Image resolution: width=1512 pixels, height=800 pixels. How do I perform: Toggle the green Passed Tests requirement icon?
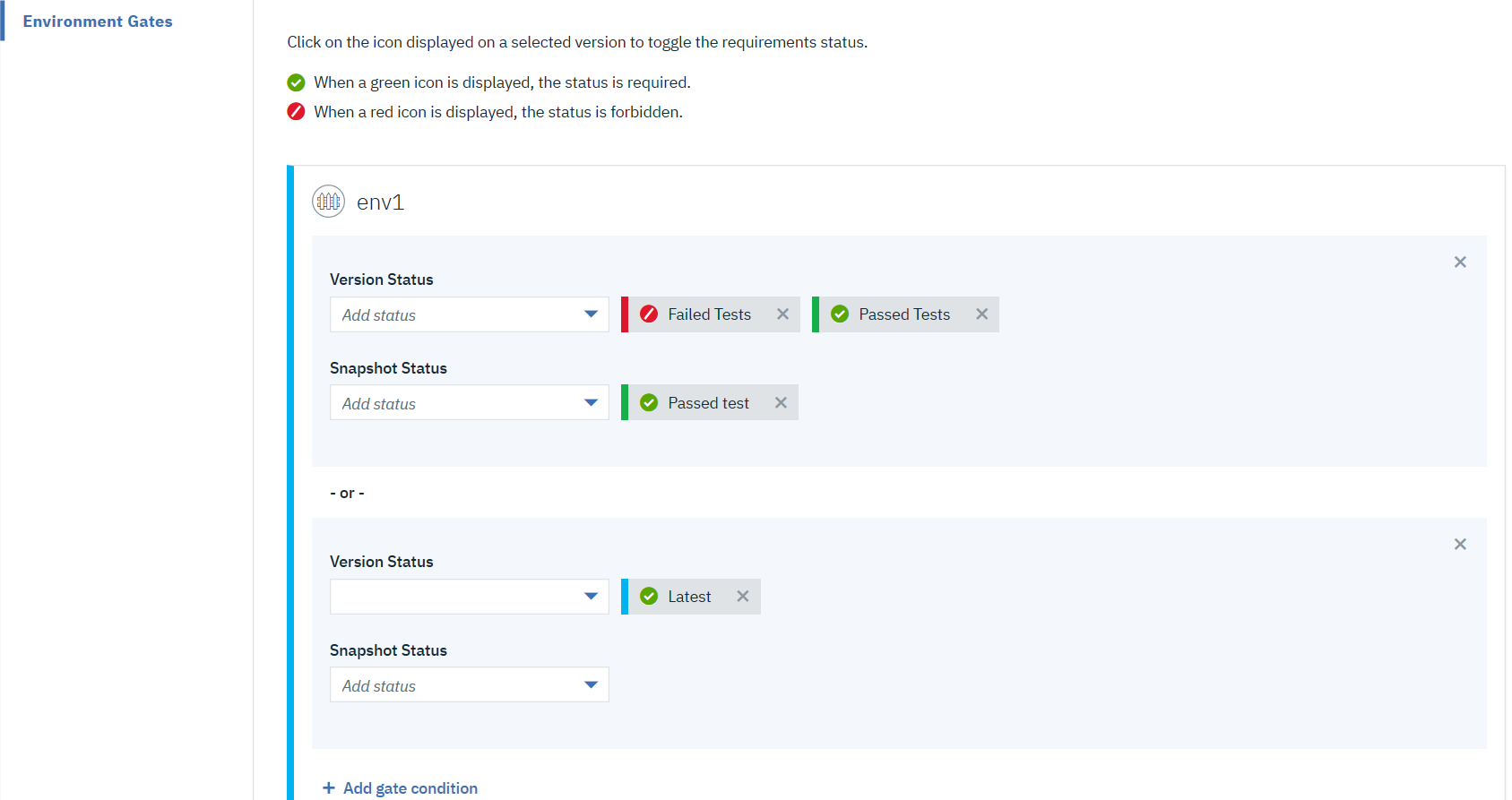840,314
